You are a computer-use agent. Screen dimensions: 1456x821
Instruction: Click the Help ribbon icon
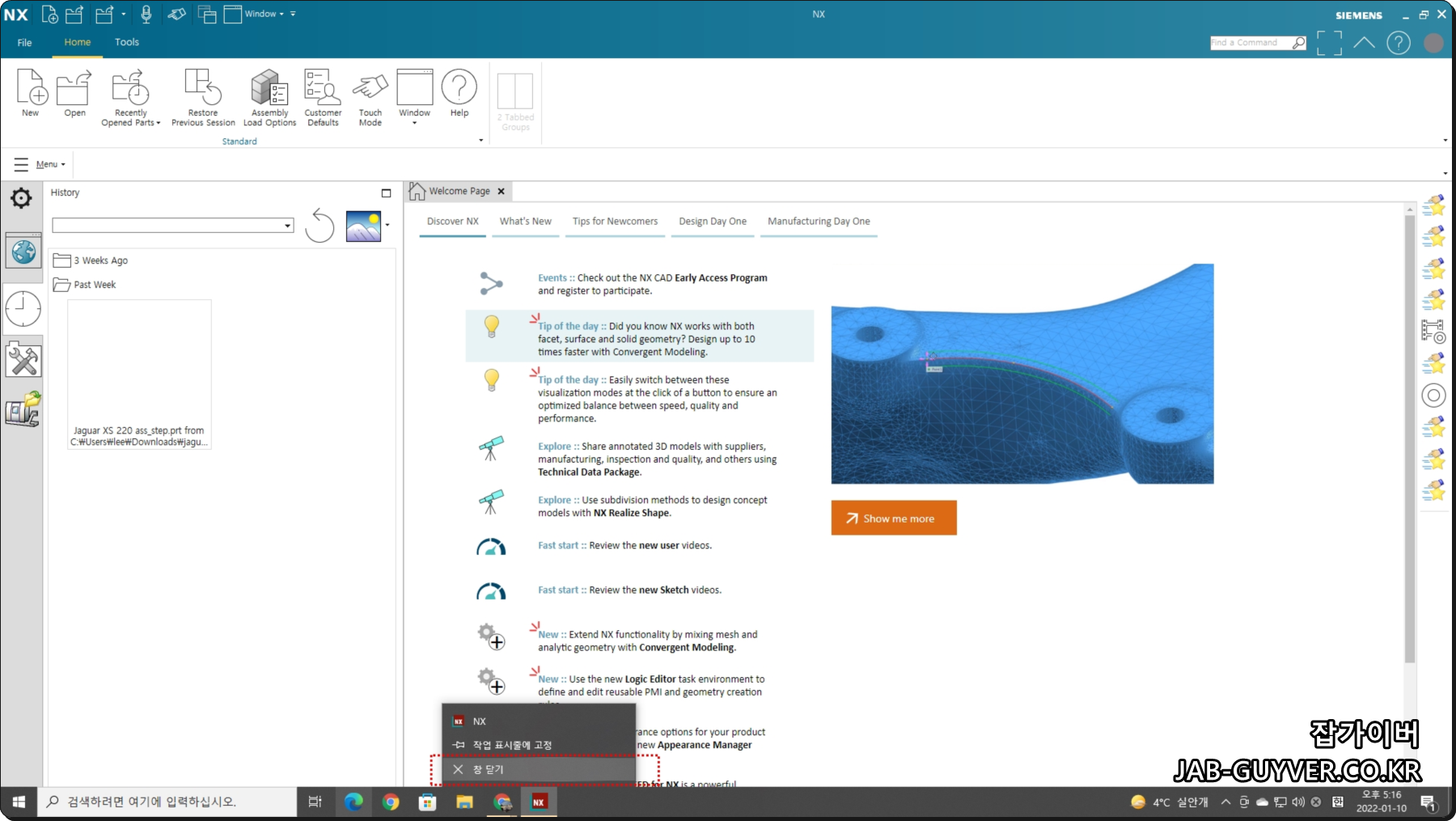coord(459,94)
